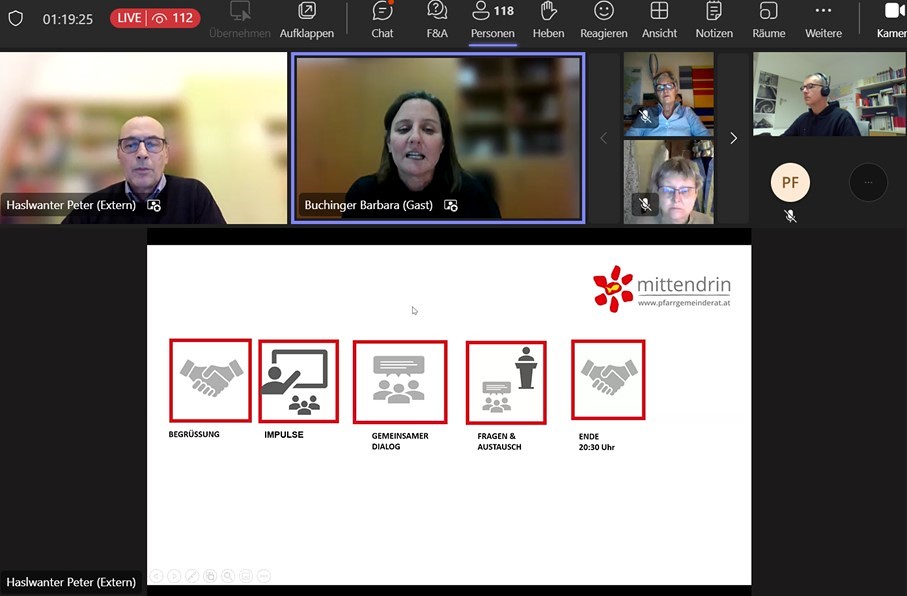Screen dimensions: 907x596
Task: Open the overflow participants ellipsis circle
Action: point(868,183)
